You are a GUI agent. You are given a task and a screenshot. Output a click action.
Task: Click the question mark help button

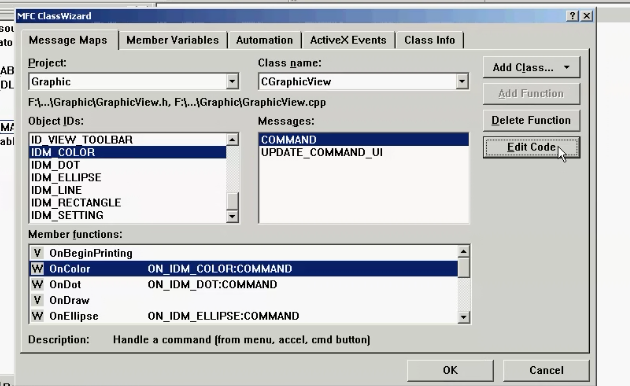(572, 16)
